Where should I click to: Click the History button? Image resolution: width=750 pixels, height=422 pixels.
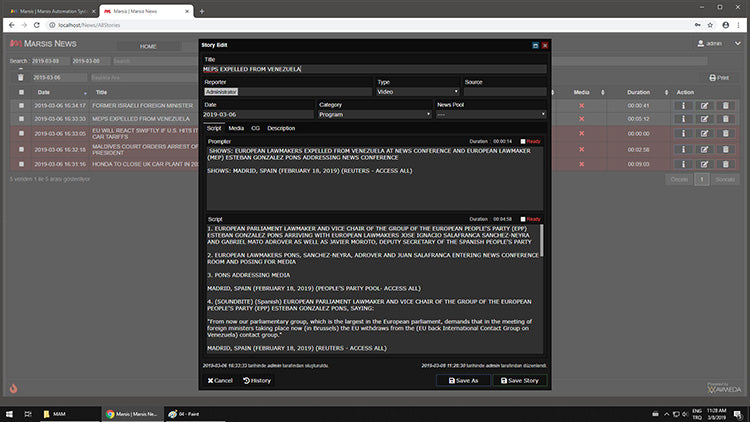[x=257, y=380]
